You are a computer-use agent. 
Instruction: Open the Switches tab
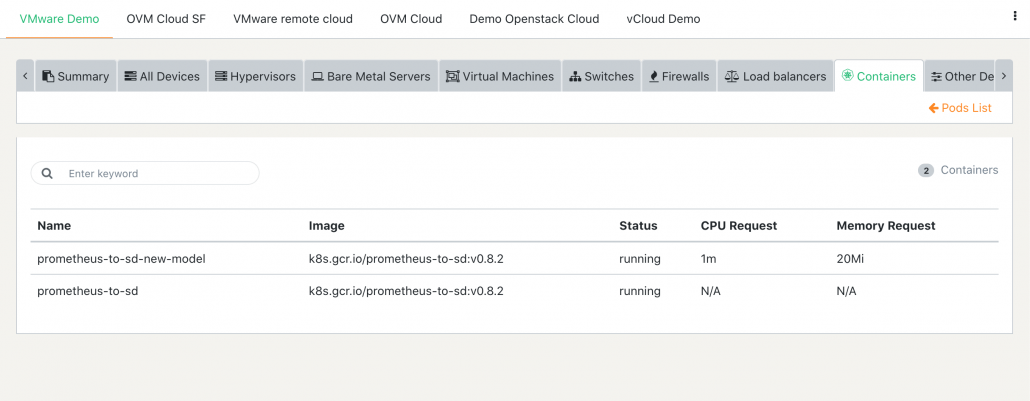point(602,76)
